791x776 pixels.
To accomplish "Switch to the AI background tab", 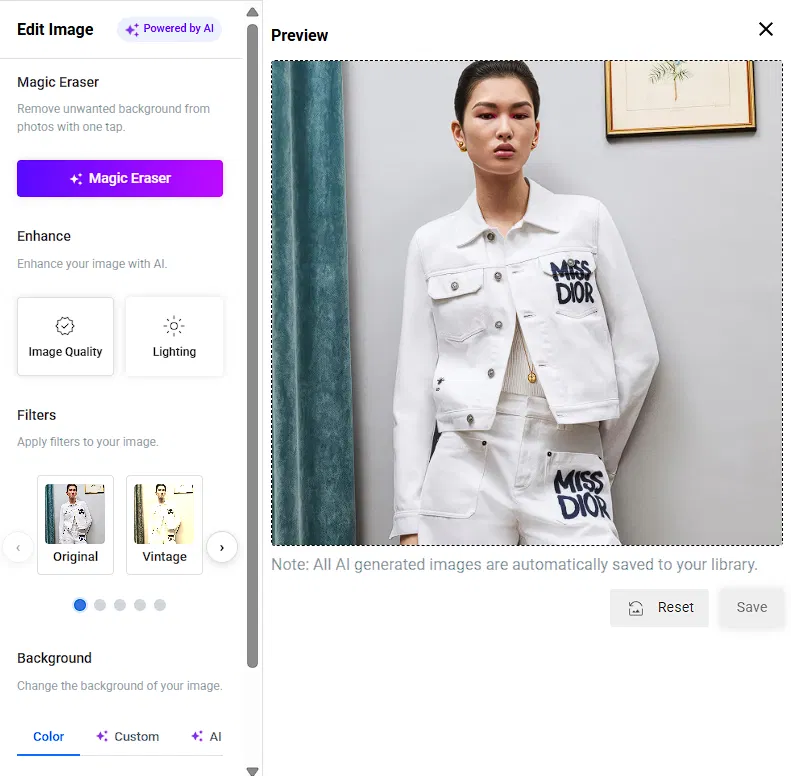I will (x=206, y=737).
